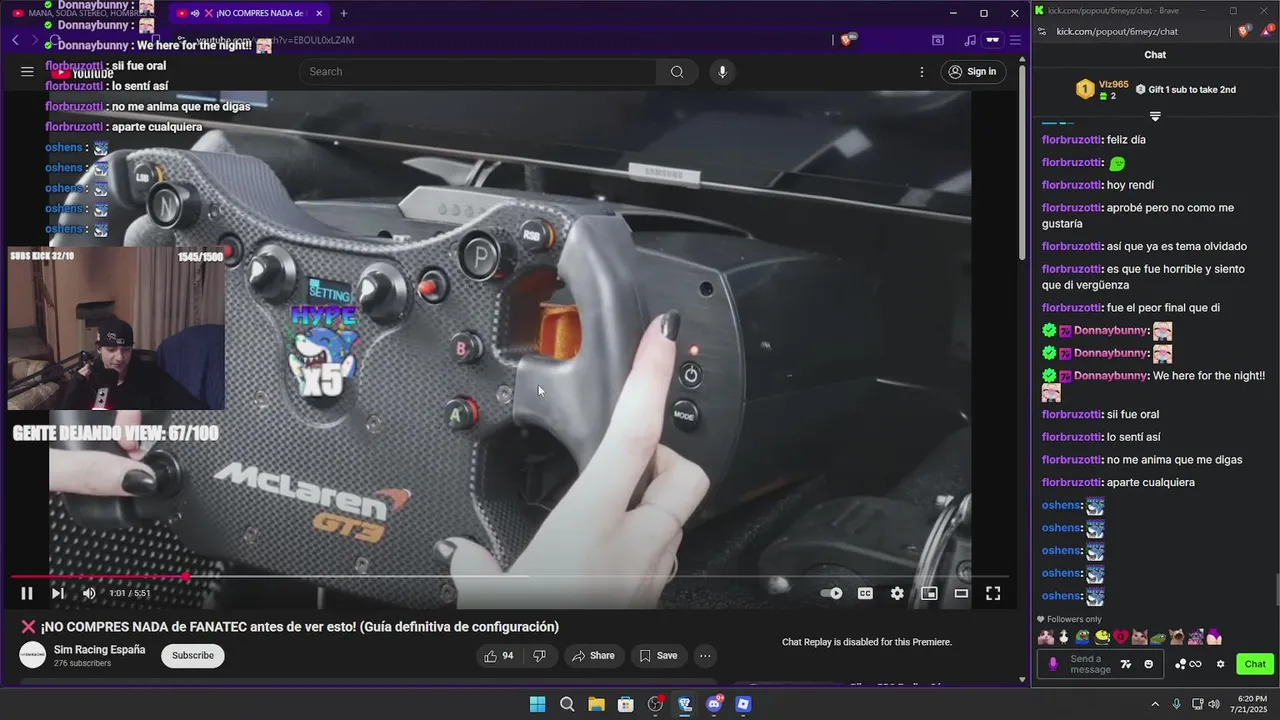The height and width of the screenshot is (720, 1280).
Task: Open Discord from the taskbar
Action: pyautogui.click(x=715, y=704)
